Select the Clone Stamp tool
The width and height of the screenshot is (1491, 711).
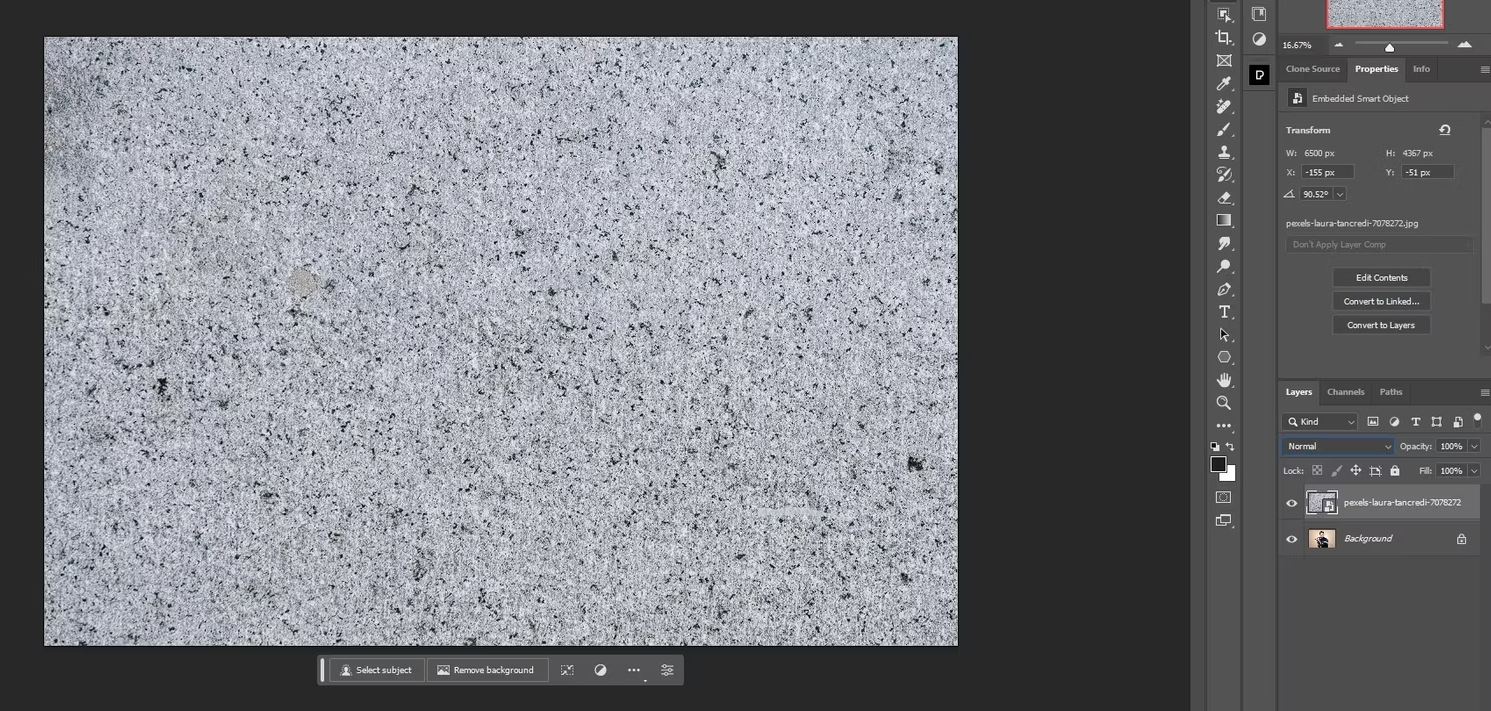[x=1224, y=152]
